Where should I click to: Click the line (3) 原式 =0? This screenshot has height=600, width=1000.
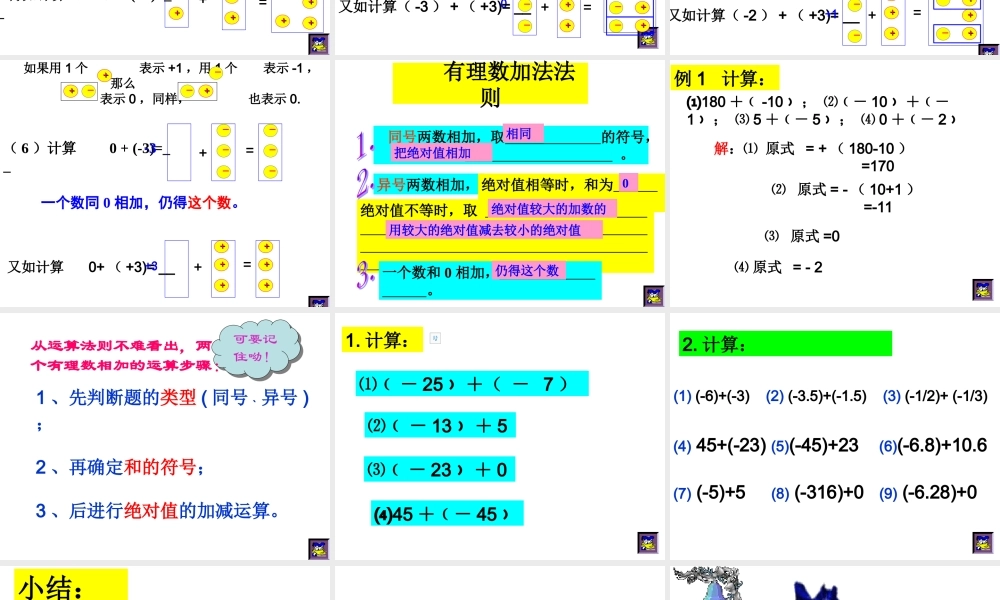pyautogui.click(x=802, y=236)
